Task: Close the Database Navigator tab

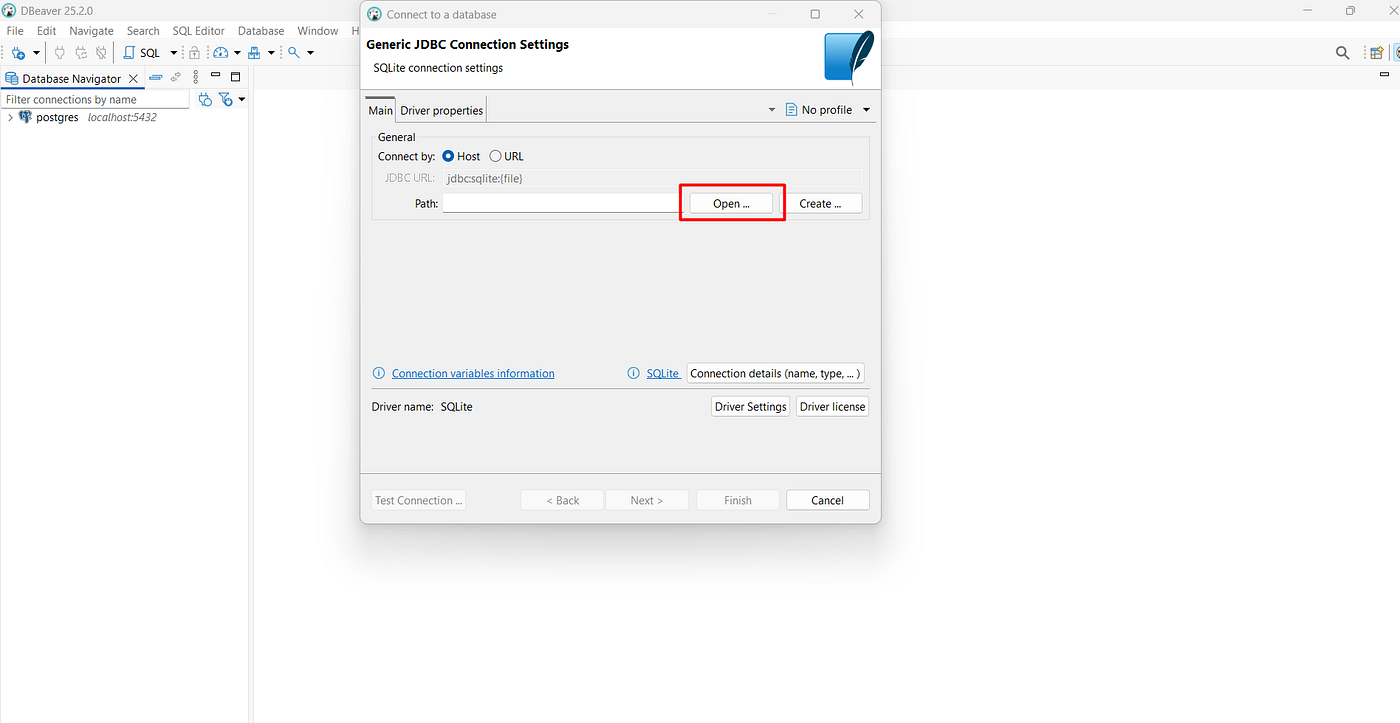Action: pyautogui.click(x=133, y=78)
